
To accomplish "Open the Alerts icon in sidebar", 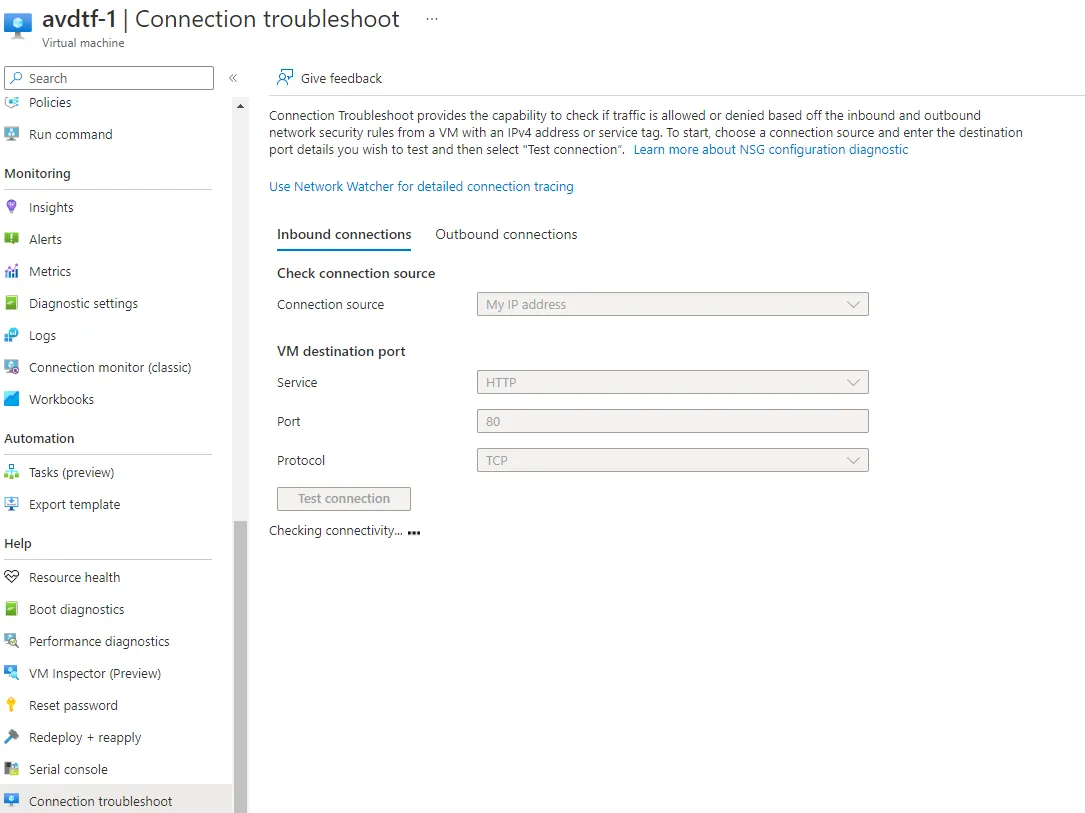I will coord(12,239).
